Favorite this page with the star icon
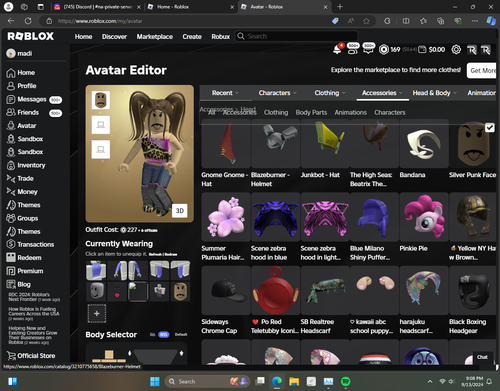The image size is (500, 391). (x=366, y=21)
